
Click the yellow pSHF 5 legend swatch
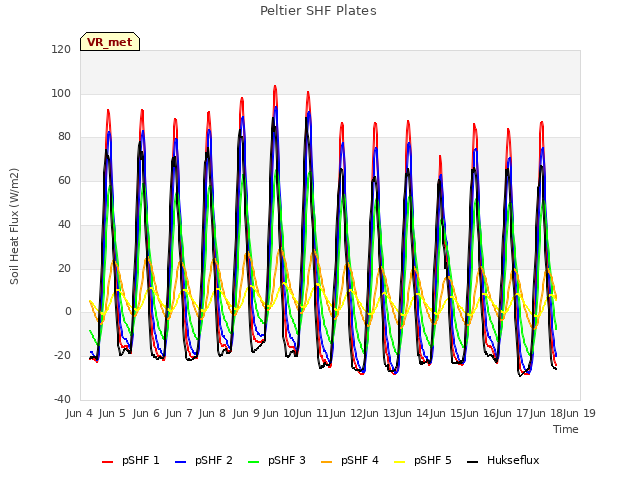coord(400,462)
